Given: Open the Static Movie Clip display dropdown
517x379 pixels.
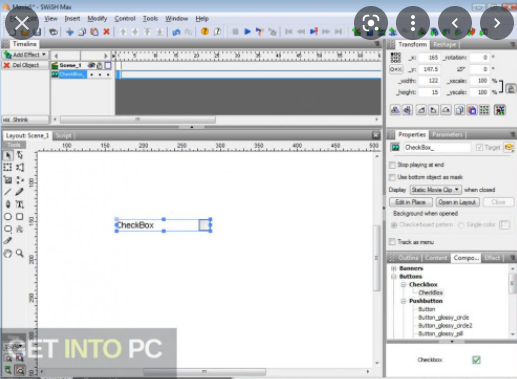Looking at the screenshot, I should click(435, 190).
